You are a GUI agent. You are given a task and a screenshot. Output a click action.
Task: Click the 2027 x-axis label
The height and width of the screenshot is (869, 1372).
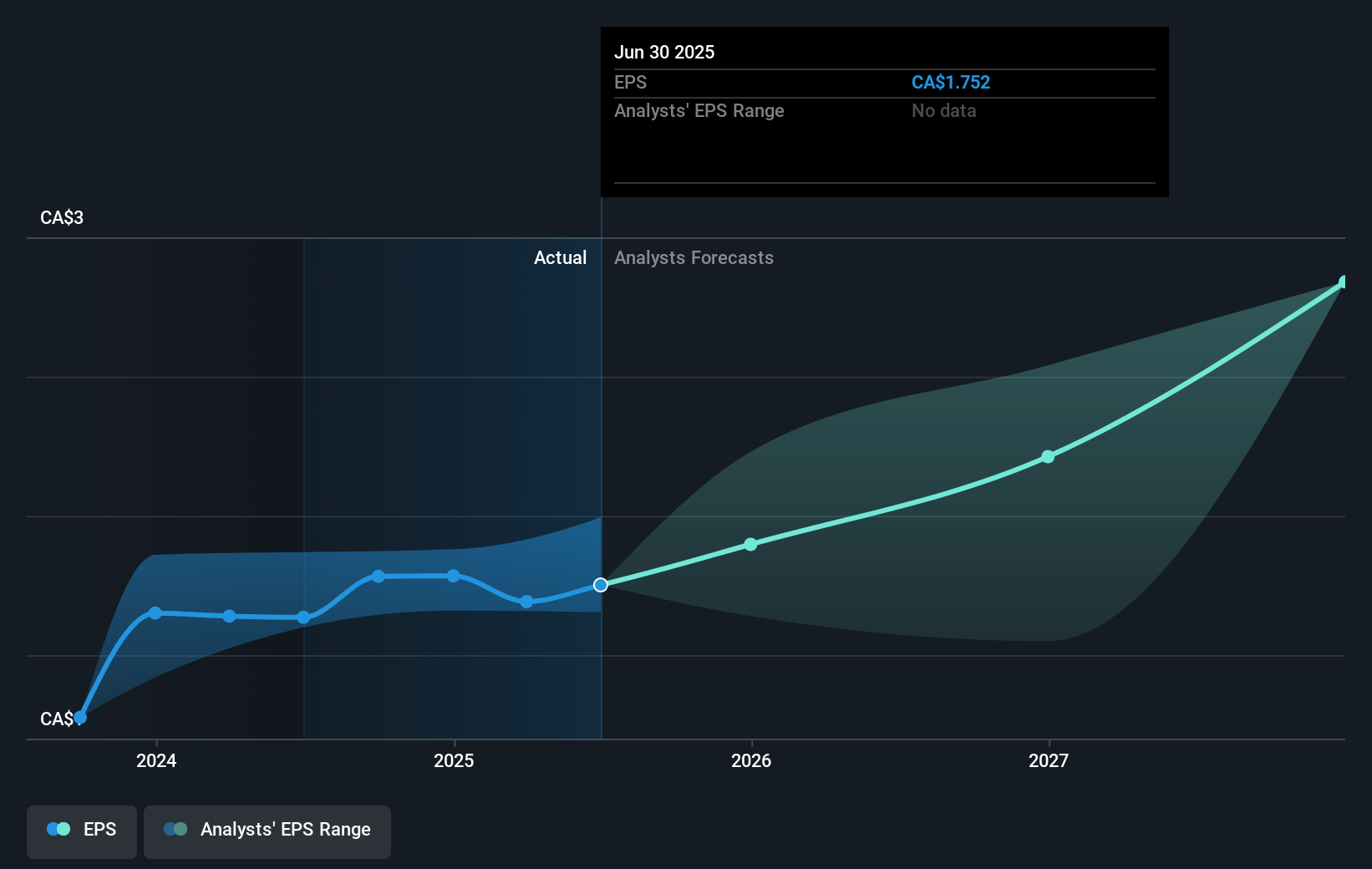click(x=1049, y=760)
